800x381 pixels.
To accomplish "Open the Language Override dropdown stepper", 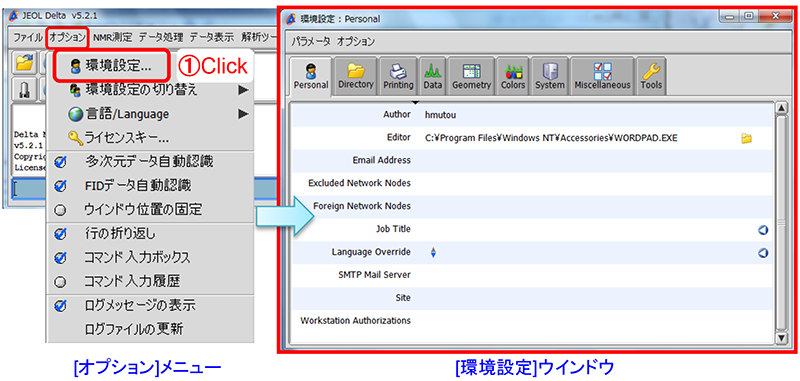I will [433, 252].
